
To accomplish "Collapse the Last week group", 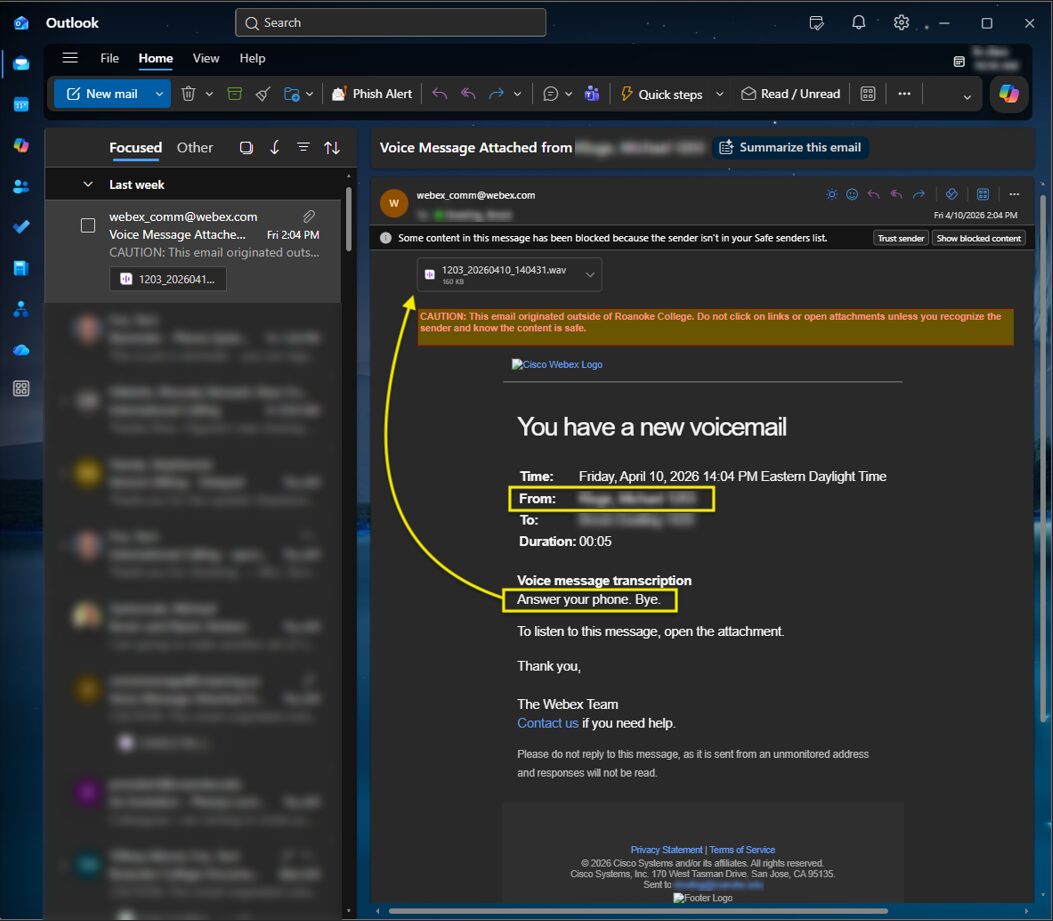I will [88, 184].
